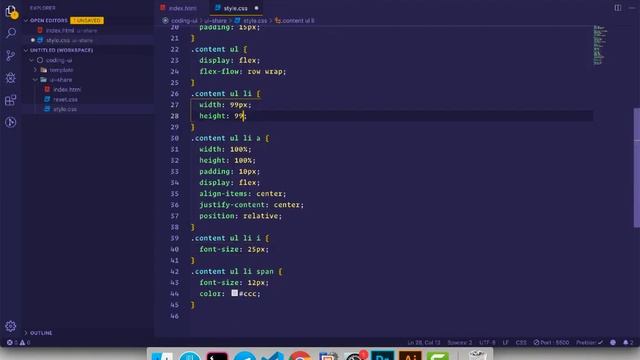
Task: Open the #ccc color swatch picker
Action: tap(234, 293)
